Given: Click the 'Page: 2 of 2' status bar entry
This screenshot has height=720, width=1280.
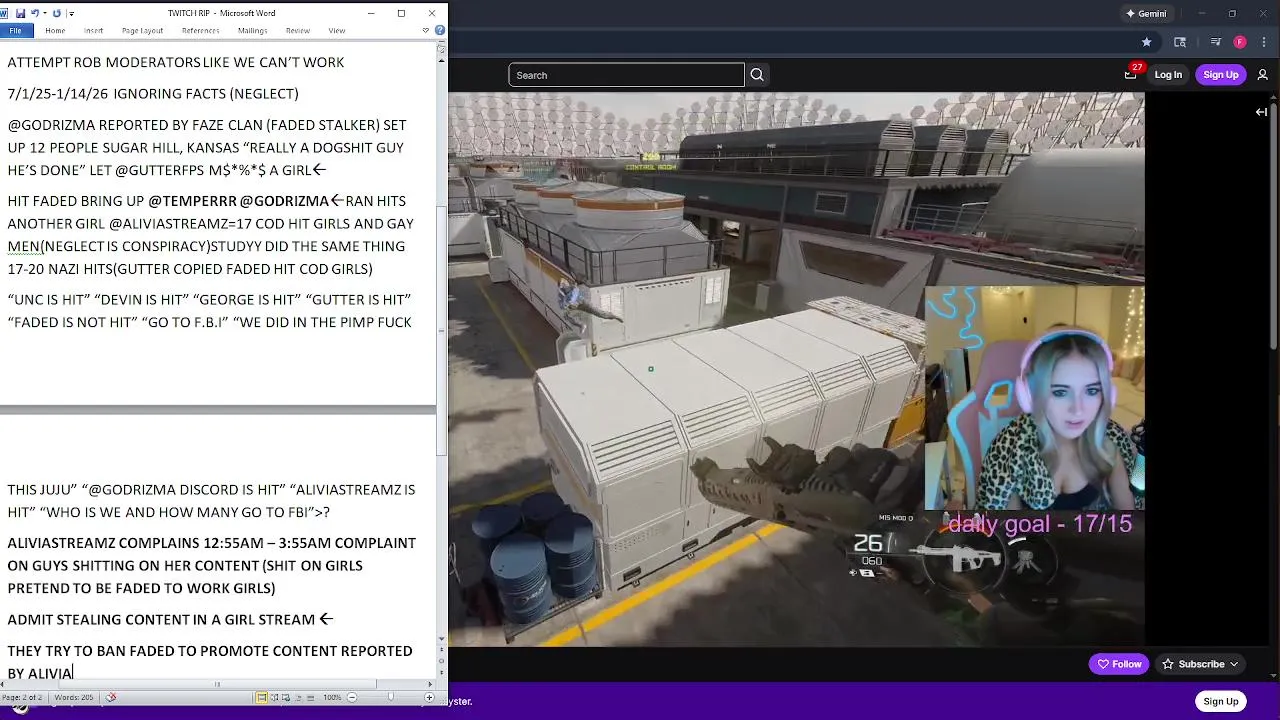Looking at the screenshot, I should pyautogui.click(x=22, y=697).
